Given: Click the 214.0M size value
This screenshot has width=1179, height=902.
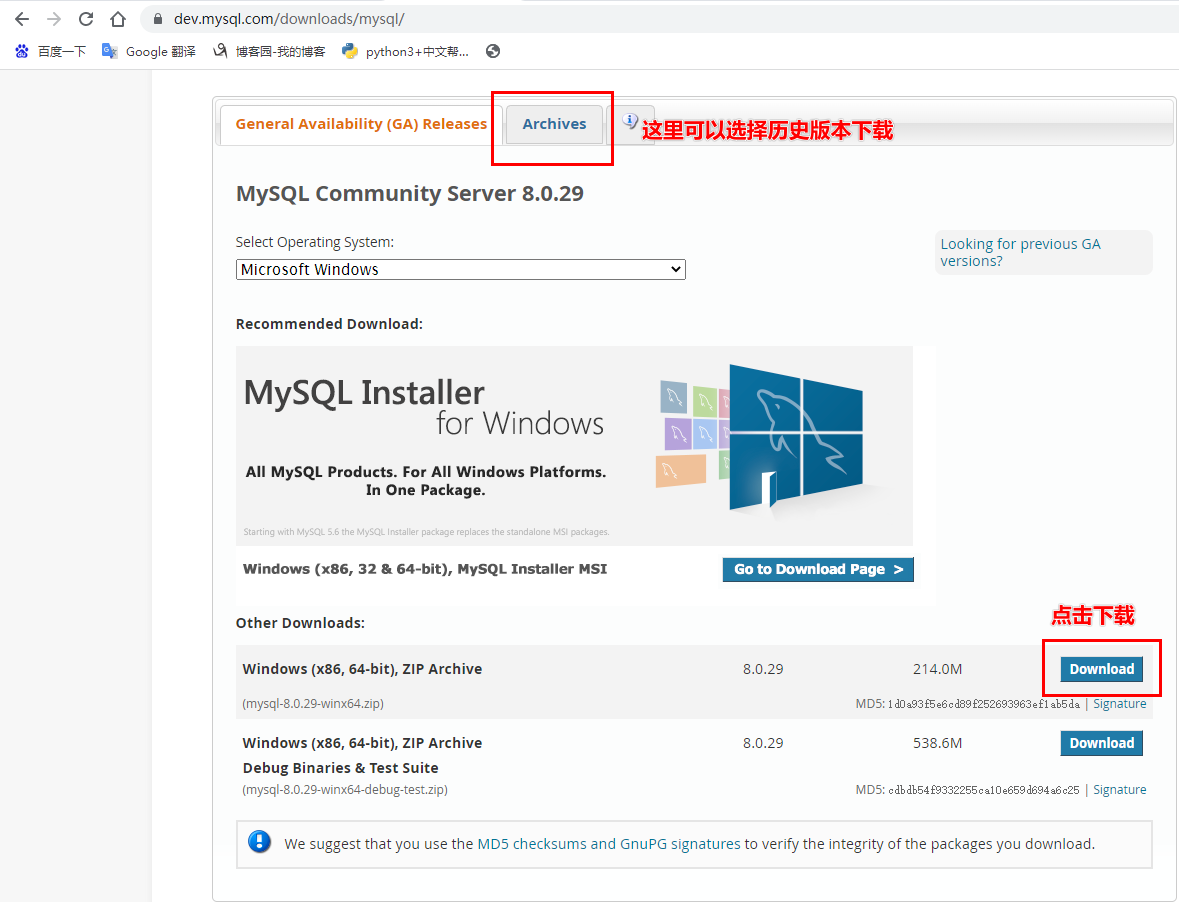Looking at the screenshot, I should [x=938, y=669].
